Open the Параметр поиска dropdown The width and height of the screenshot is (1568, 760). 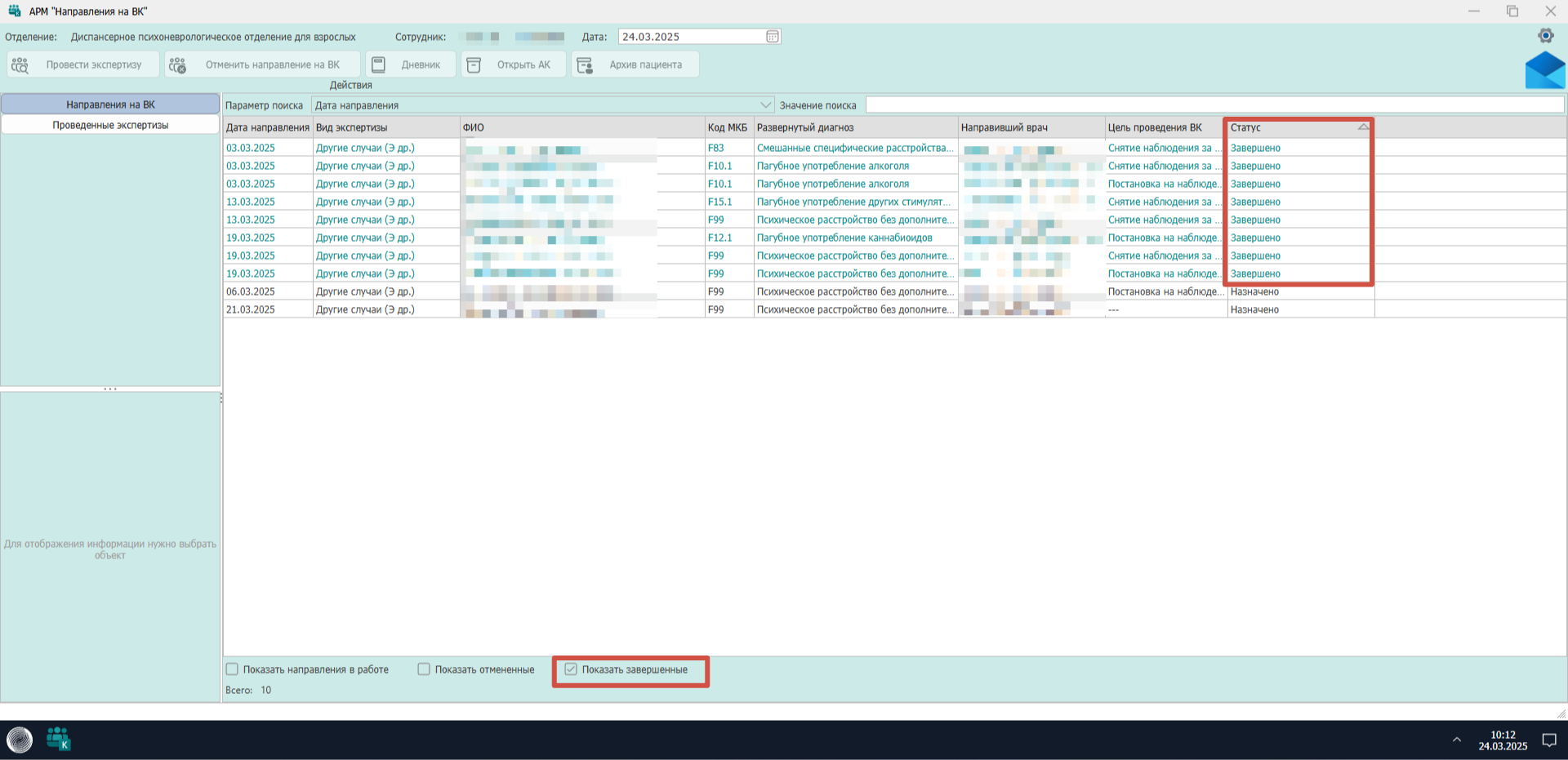543,105
